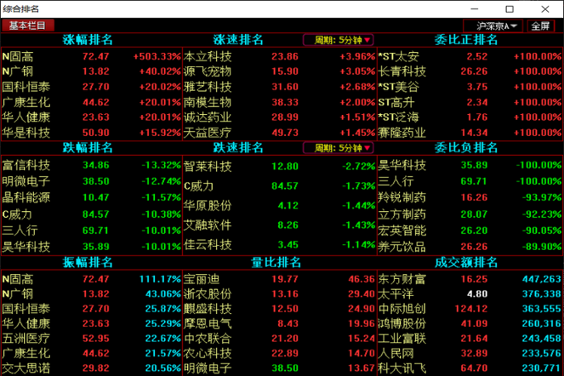The image size is (564, 376).
Task: Select 富信科技 in 跌幅排名
Action: 92,165
